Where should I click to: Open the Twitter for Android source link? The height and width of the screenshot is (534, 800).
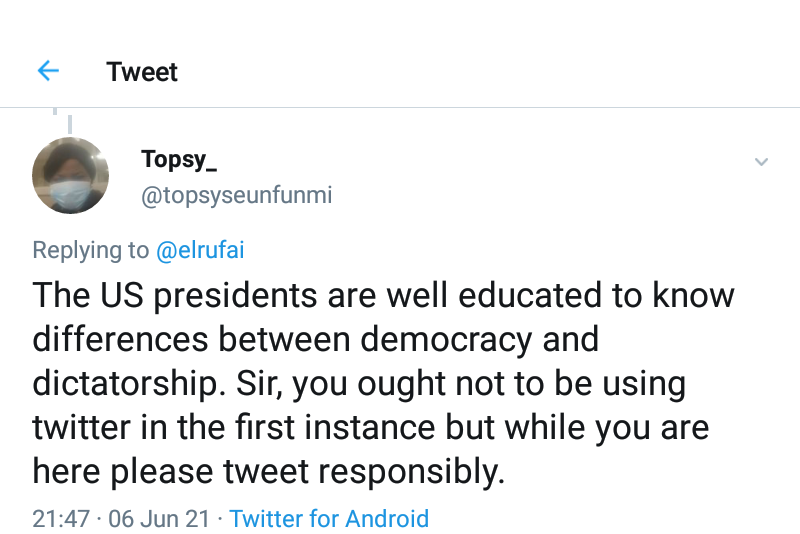coord(329,518)
